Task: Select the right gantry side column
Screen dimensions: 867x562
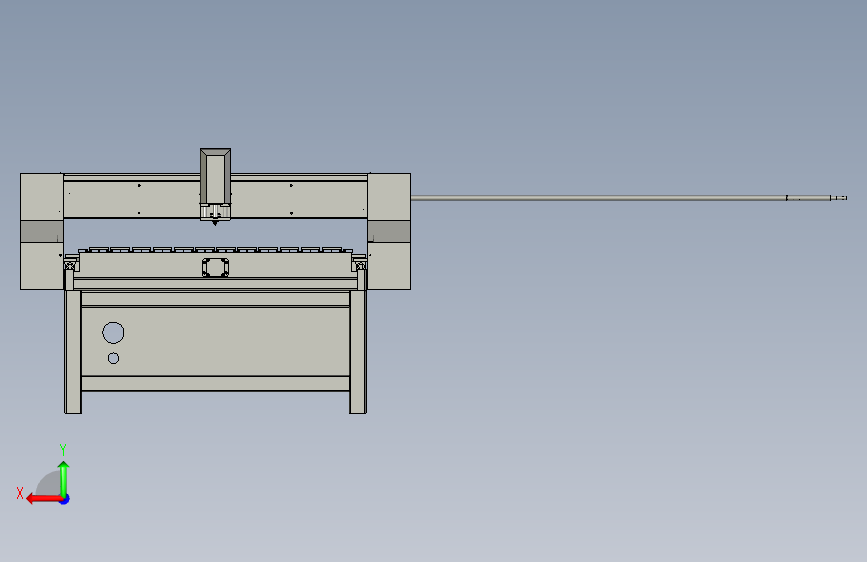Action: point(389,231)
